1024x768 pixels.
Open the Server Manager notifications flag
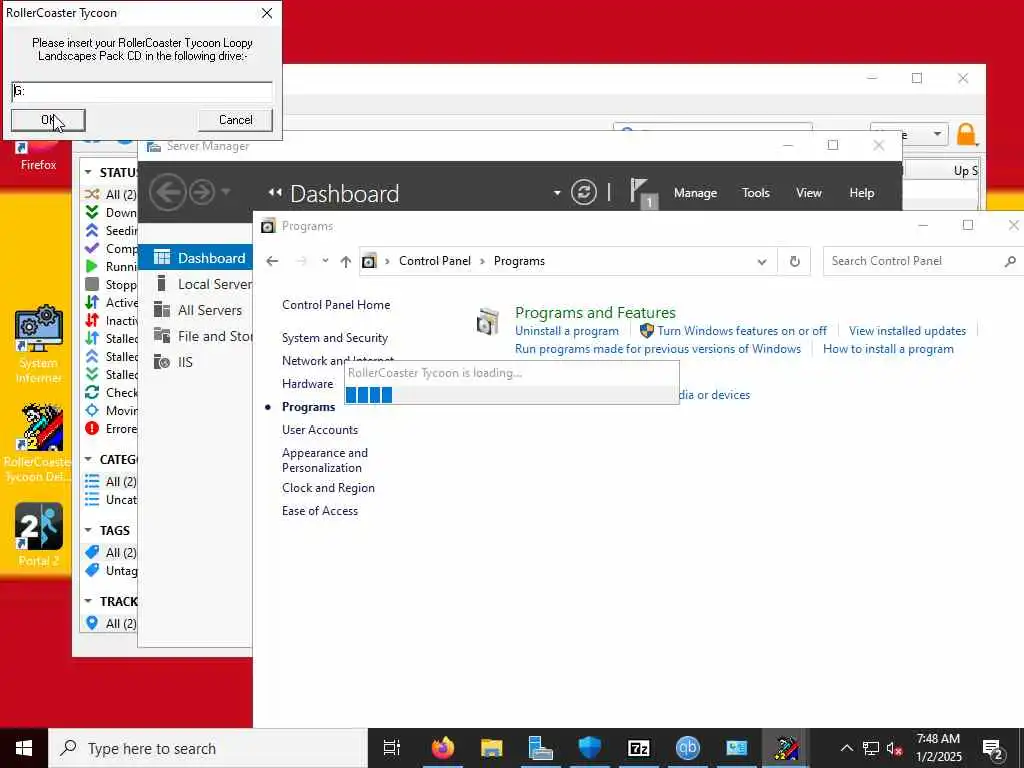[x=641, y=193]
